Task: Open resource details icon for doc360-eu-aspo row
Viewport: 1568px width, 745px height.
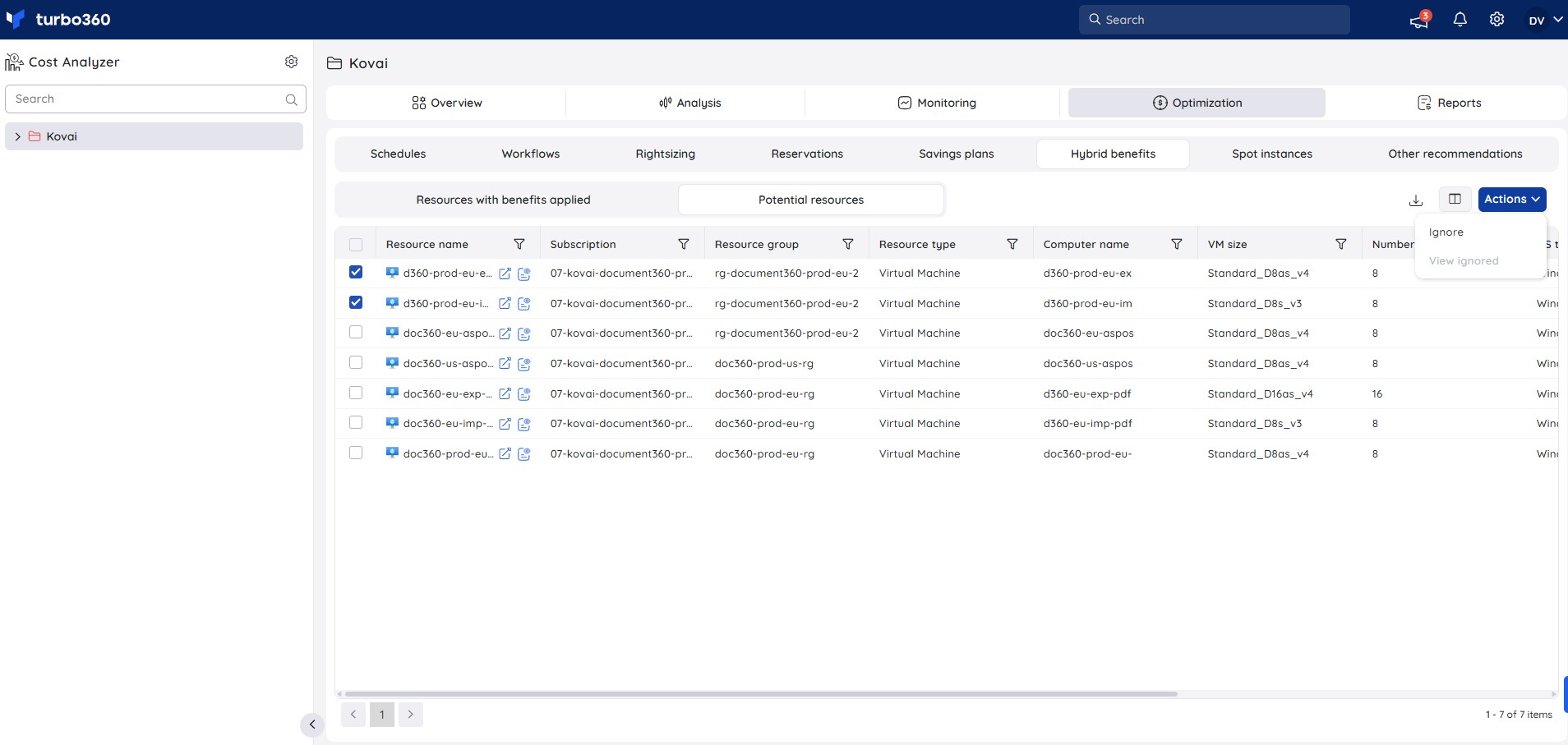Action: [x=523, y=333]
